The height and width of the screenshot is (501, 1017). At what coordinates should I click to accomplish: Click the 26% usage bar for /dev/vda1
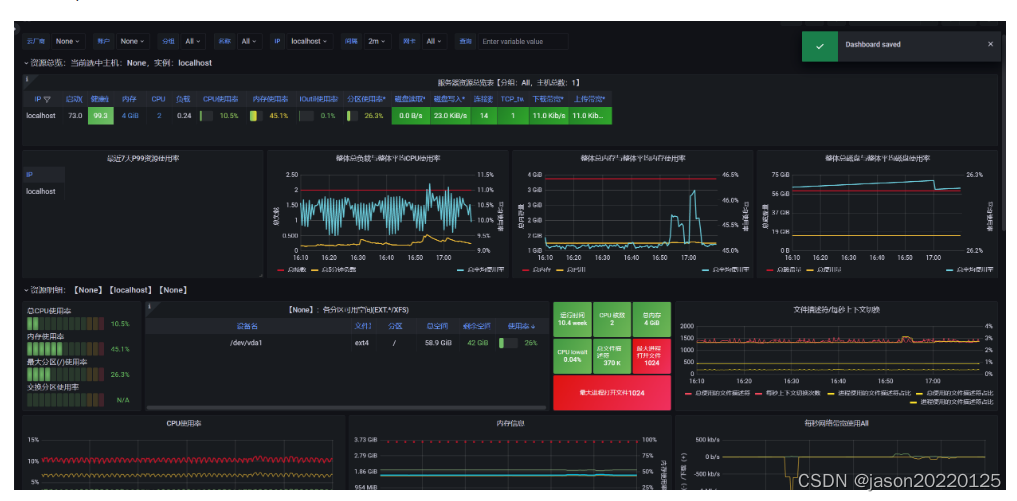[x=519, y=342]
